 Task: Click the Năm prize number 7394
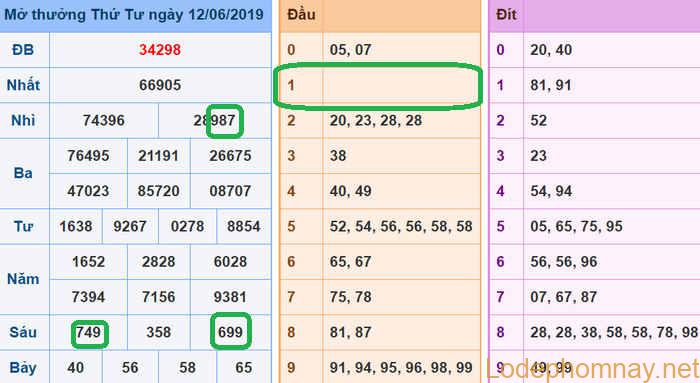88,296
